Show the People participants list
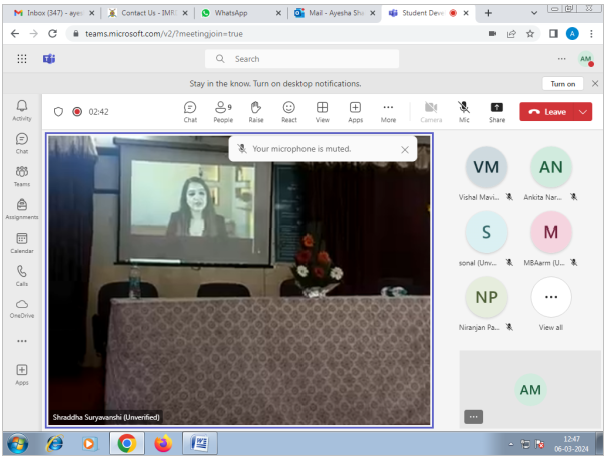Screen dimensions: 606x457 click(x=223, y=111)
